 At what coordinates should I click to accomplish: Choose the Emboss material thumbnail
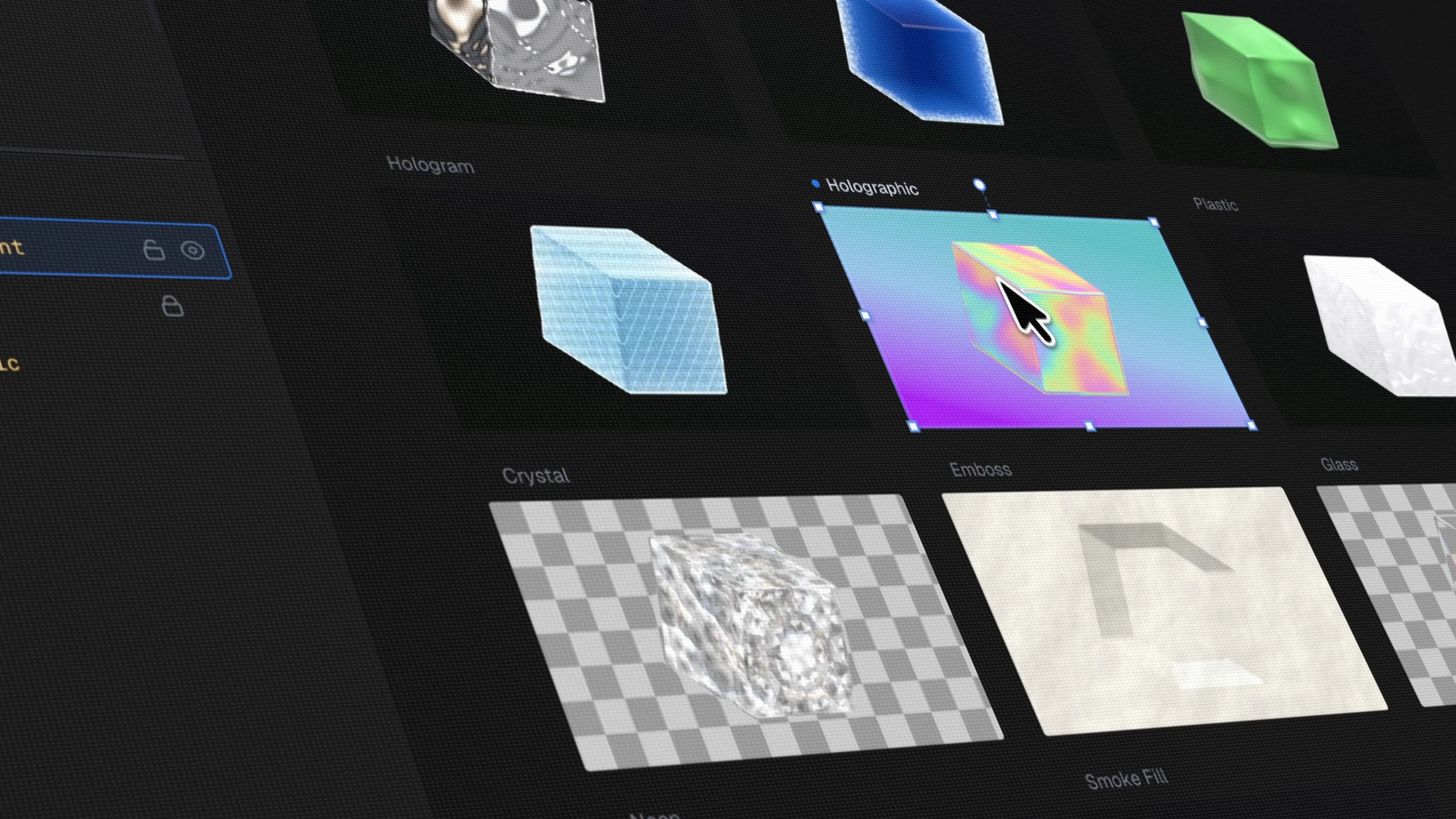(x=1164, y=610)
